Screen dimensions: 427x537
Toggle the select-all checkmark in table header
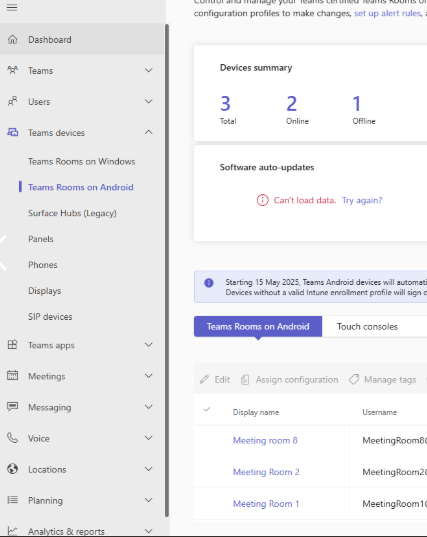tap(207, 409)
